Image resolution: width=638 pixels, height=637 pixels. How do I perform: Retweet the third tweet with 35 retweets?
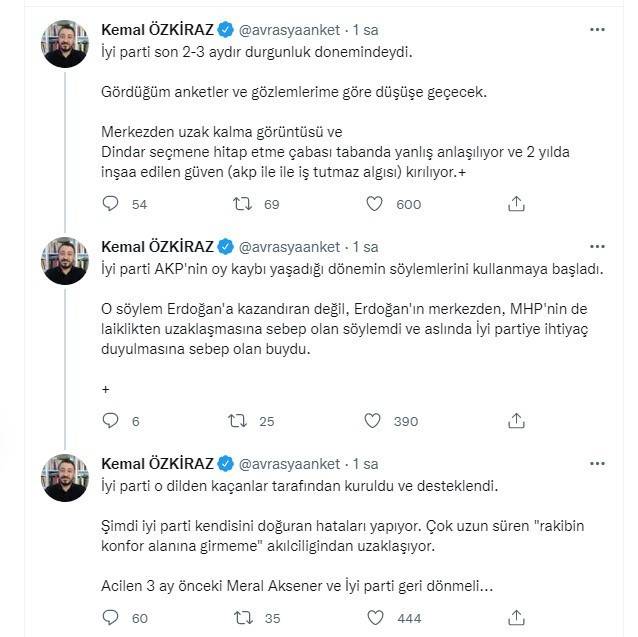(x=241, y=618)
